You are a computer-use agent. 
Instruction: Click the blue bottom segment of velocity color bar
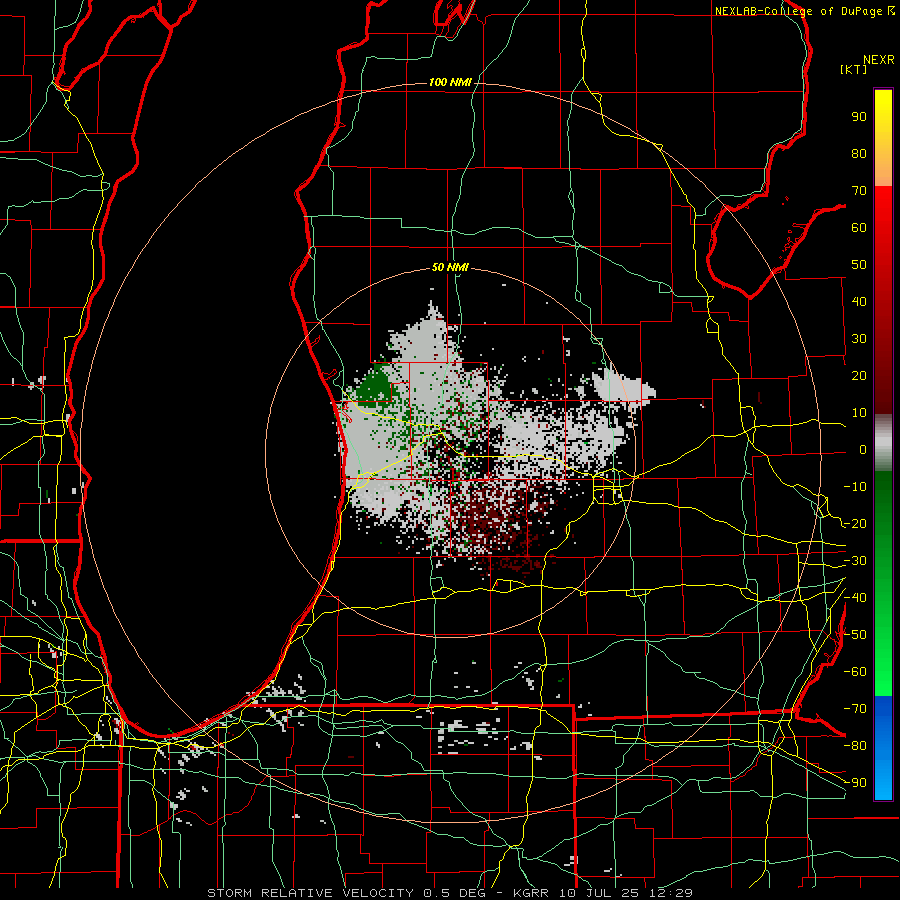[x=883, y=748]
